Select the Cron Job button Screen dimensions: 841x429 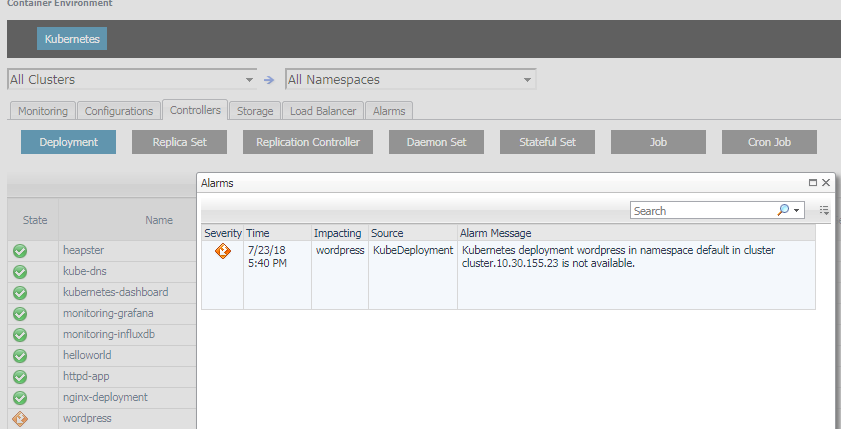769,142
